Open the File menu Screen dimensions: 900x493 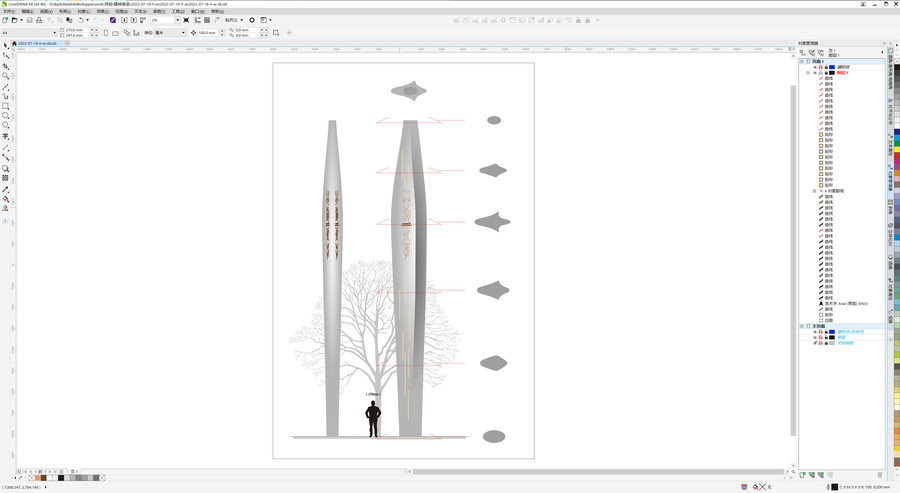click(9, 11)
